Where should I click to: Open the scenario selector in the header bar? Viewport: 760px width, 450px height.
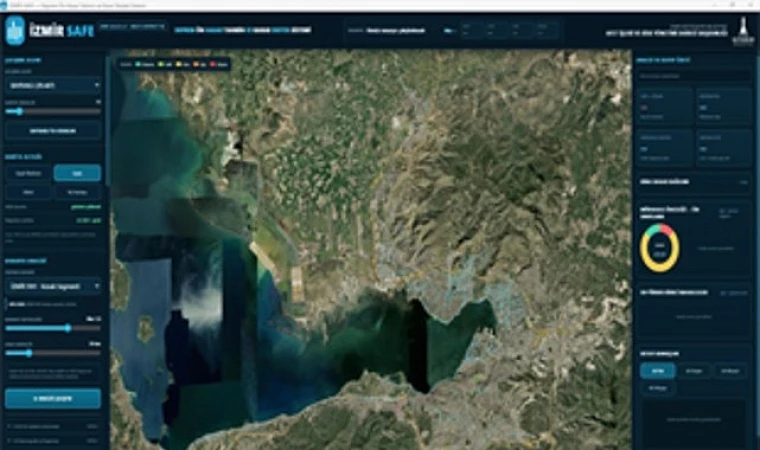click(x=396, y=31)
